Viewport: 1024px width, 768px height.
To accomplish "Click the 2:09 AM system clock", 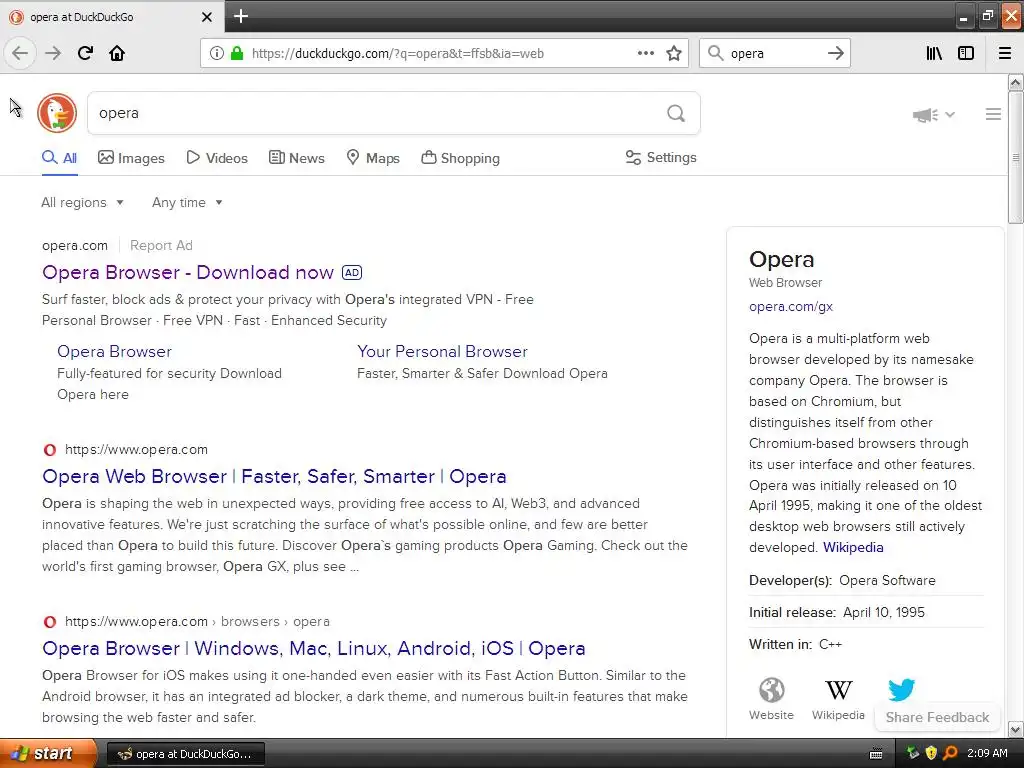I will coord(987,753).
